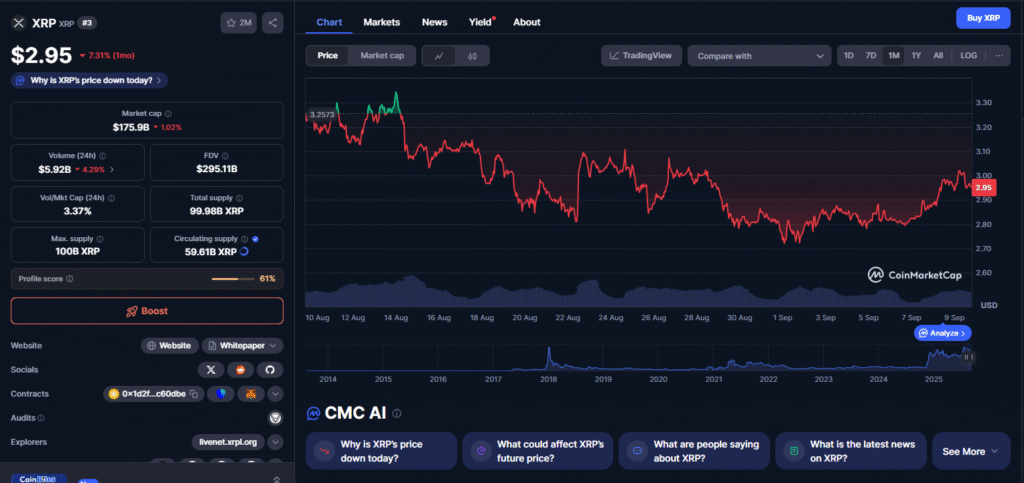This screenshot has width=1024, height=483.
Task: Expand See More AI questions
Action: [x=971, y=451]
